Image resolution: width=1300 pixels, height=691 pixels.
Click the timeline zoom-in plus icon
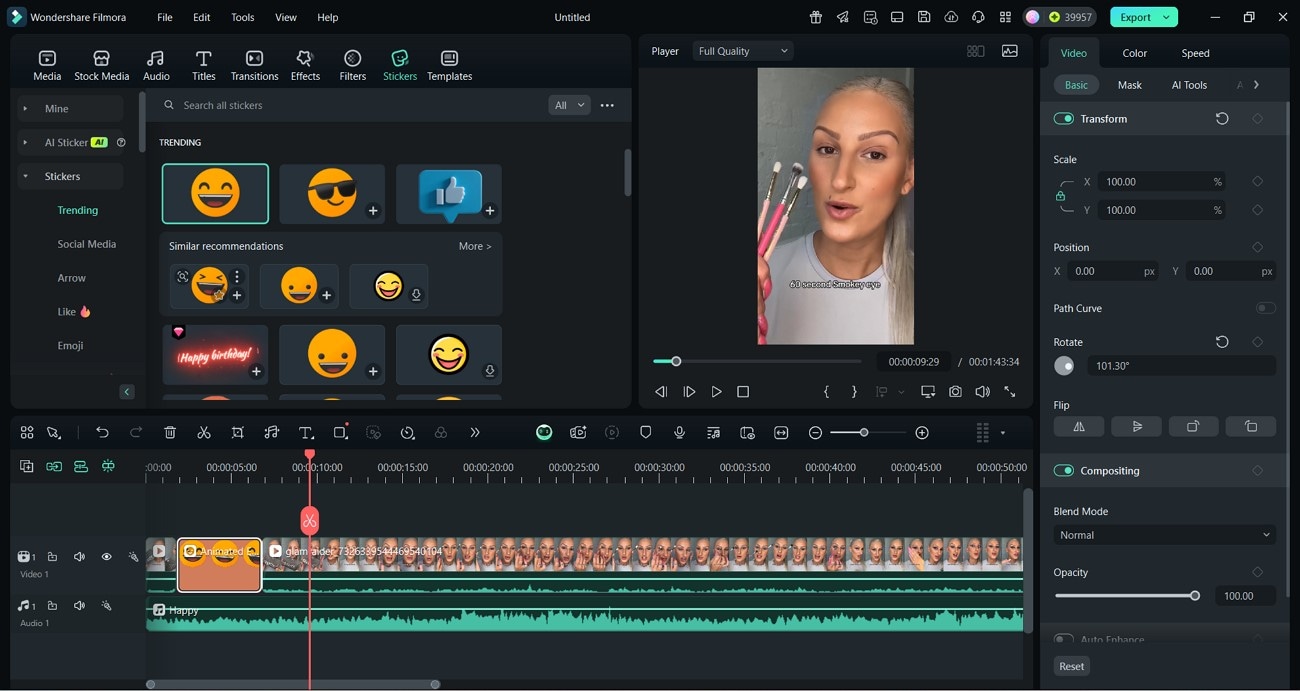click(922, 433)
